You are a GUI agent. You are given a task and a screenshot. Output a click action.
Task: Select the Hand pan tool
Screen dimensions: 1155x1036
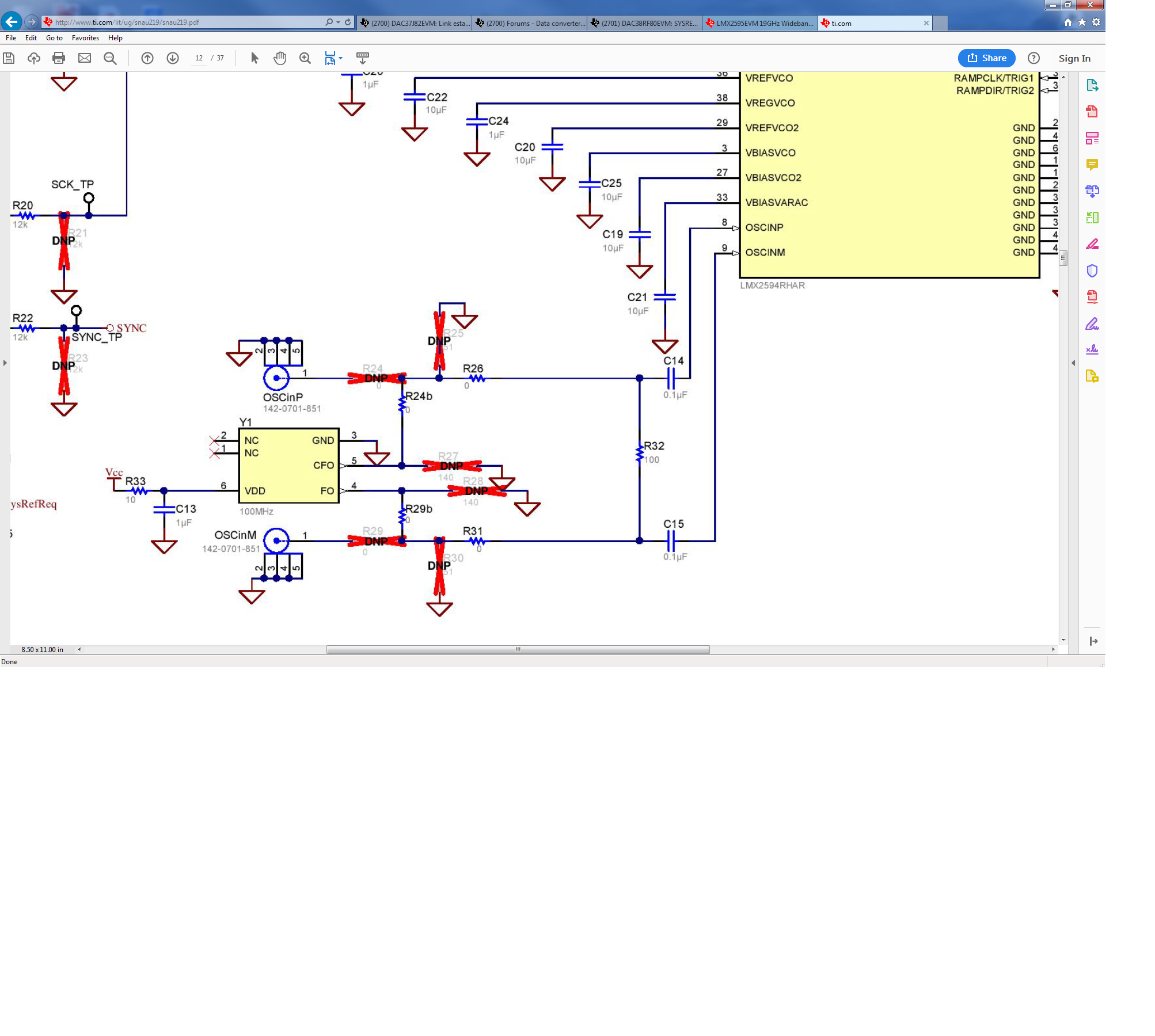click(280, 58)
